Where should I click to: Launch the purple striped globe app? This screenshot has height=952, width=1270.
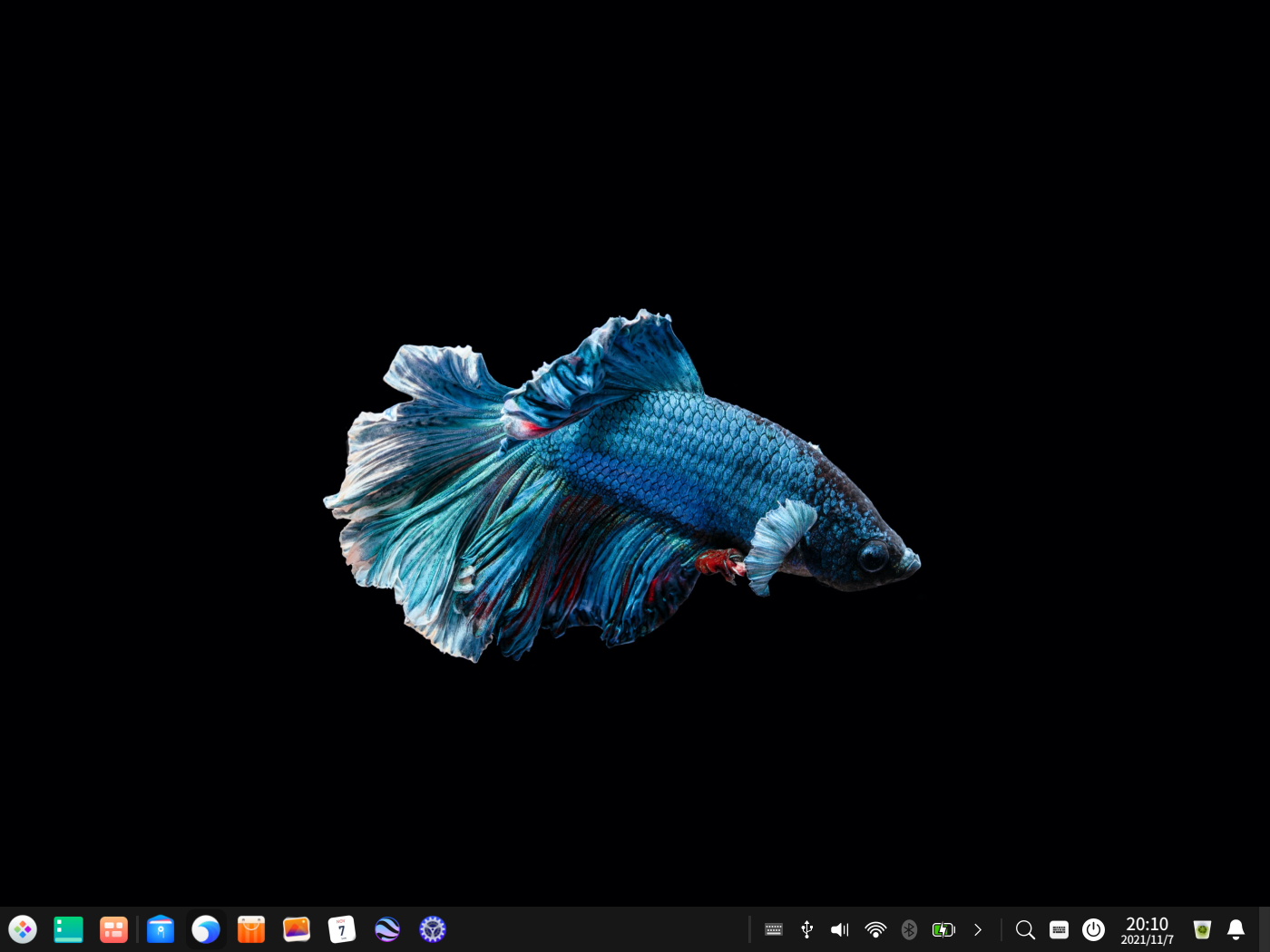pyautogui.click(x=387, y=929)
